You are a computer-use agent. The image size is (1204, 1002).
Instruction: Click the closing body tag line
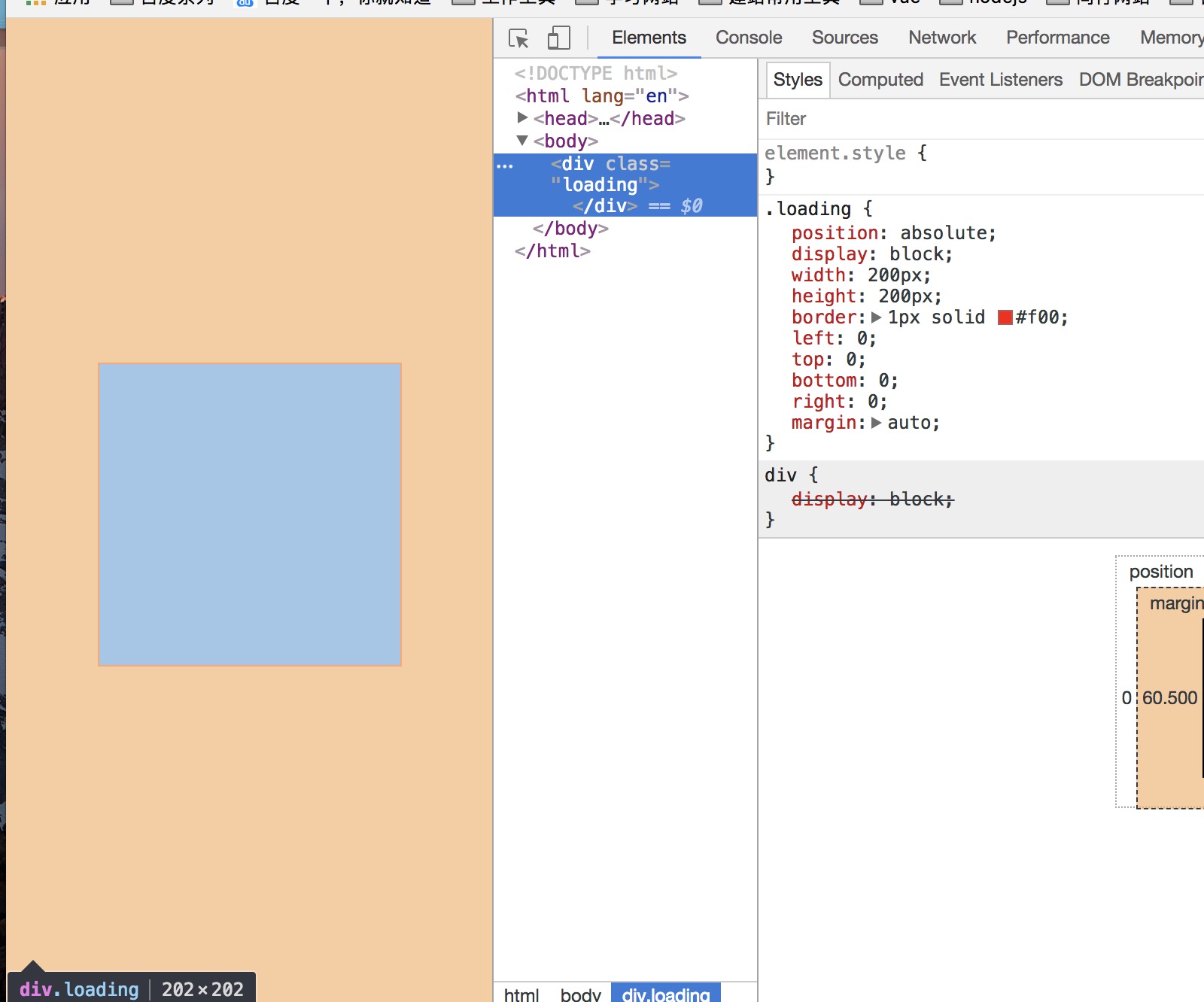tap(570, 229)
